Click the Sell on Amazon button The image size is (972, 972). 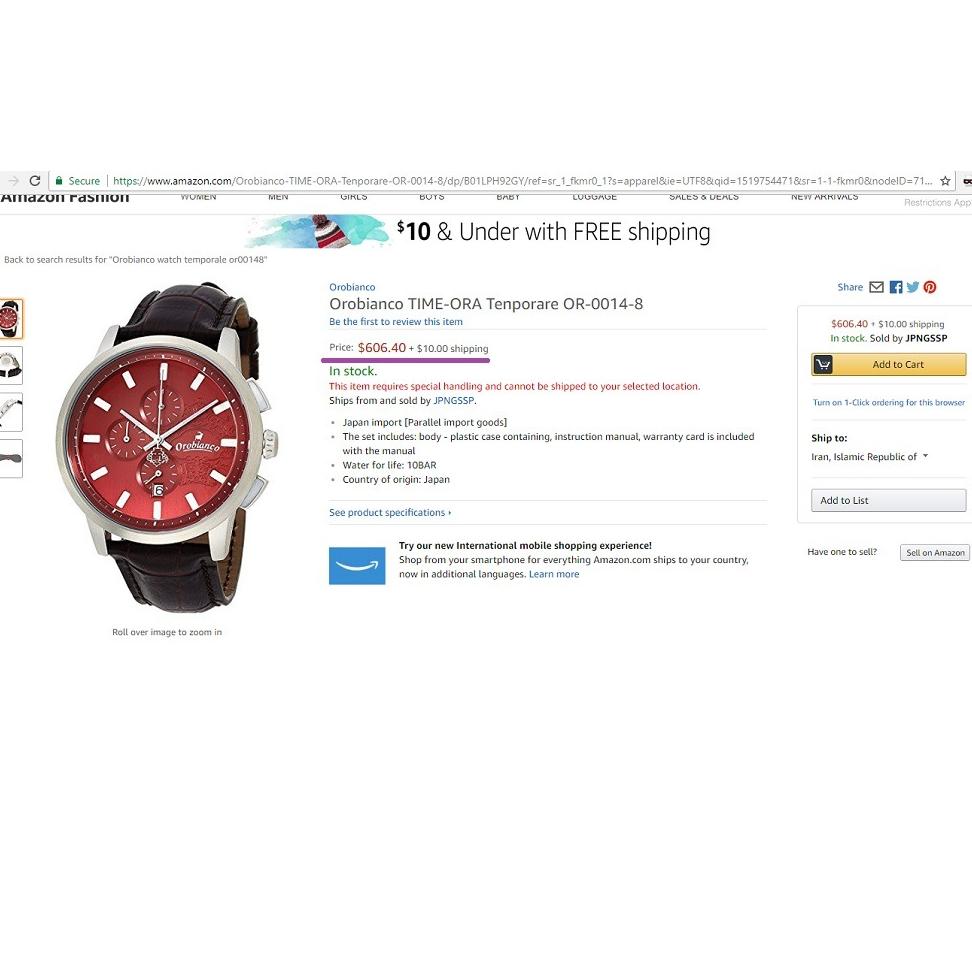click(935, 552)
